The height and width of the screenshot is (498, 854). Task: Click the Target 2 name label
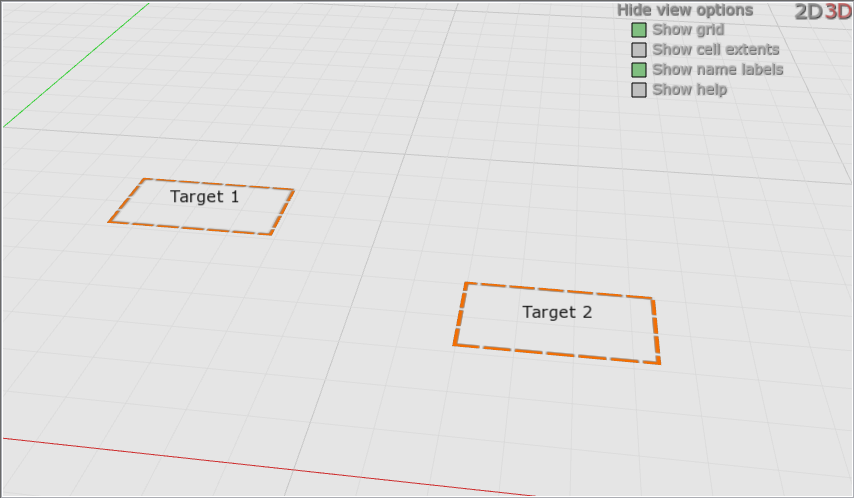click(557, 312)
